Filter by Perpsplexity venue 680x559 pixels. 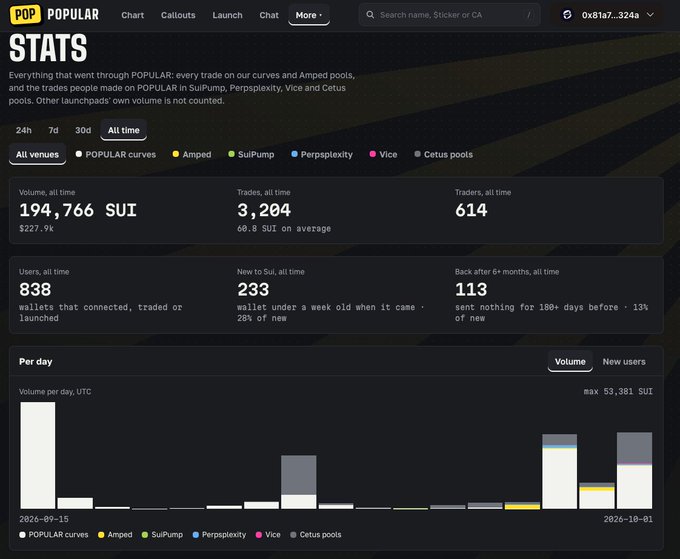322,154
